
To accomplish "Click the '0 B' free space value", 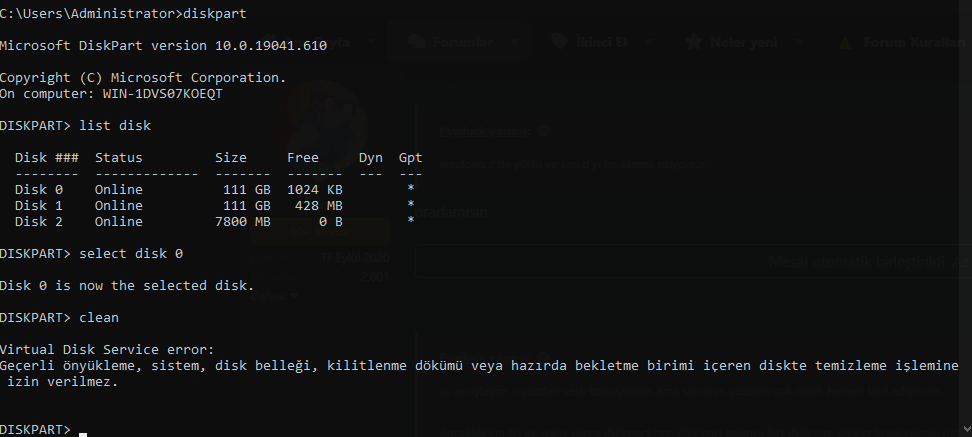I will coord(330,222).
